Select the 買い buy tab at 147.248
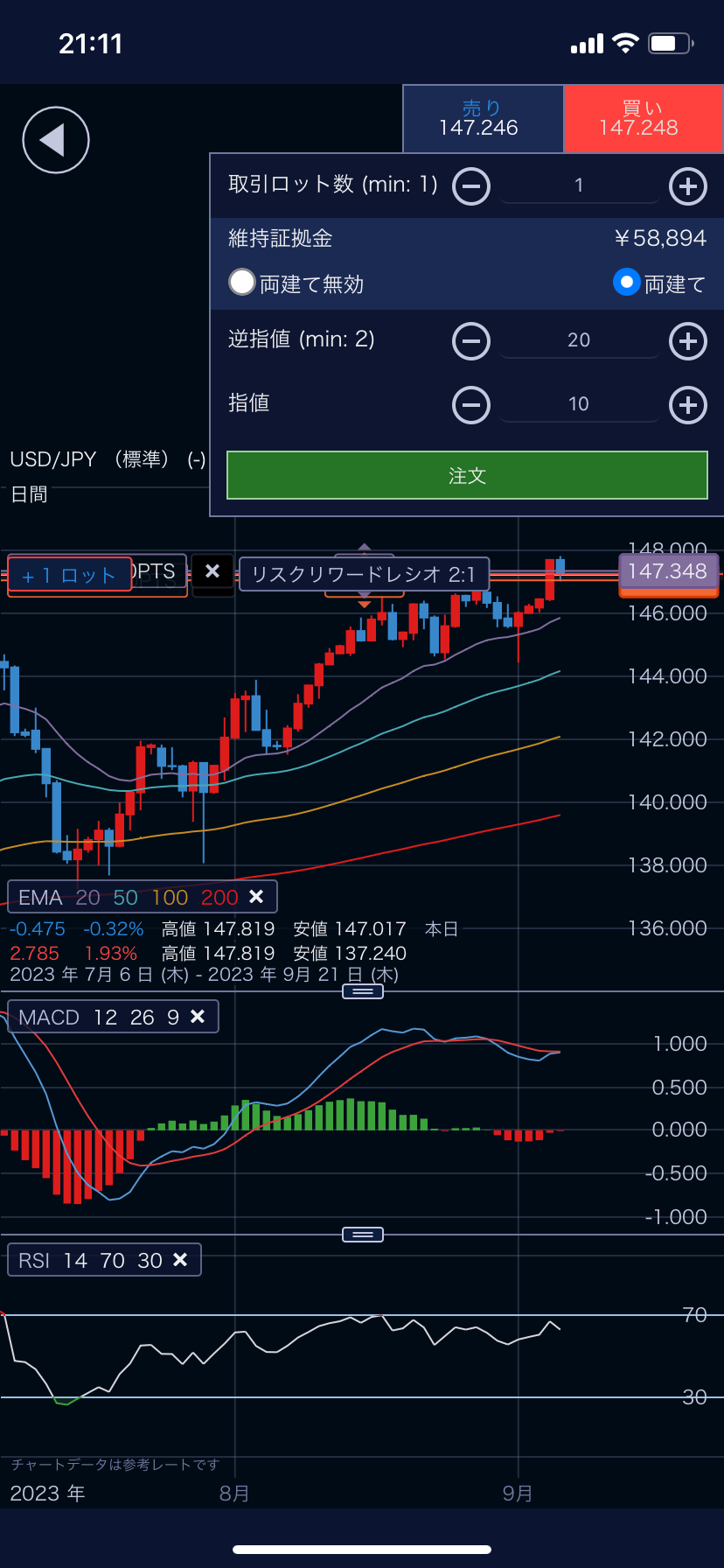Screen dimensions: 724x1568 tap(643, 119)
